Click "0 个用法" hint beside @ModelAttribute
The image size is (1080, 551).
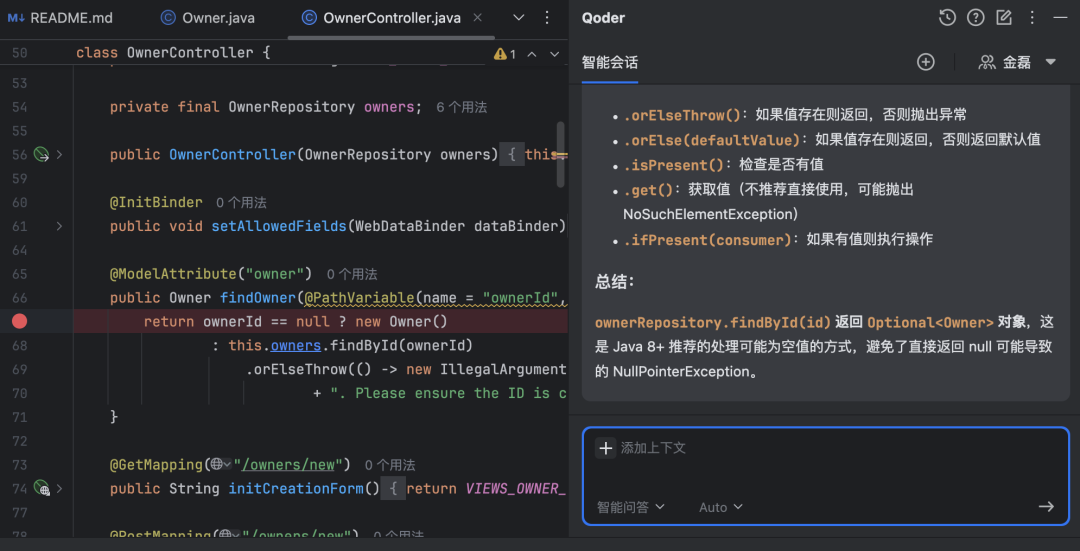click(x=352, y=274)
